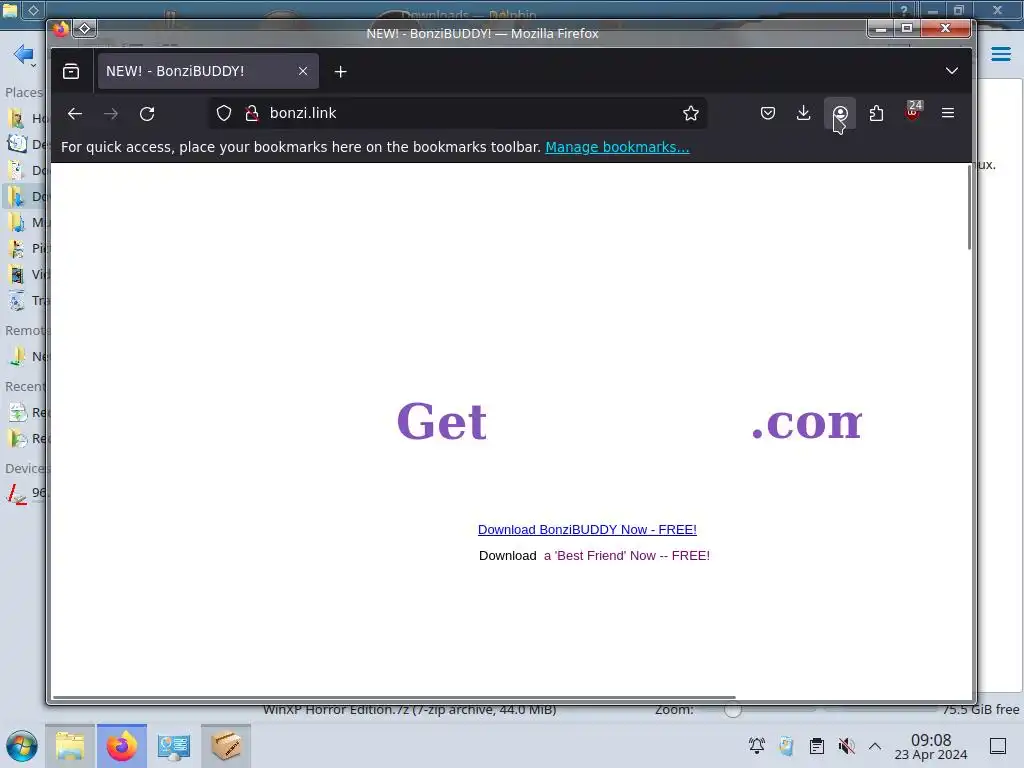This screenshot has width=1024, height=768.
Task: Open tracking protection shield icon
Action: point(224,113)
